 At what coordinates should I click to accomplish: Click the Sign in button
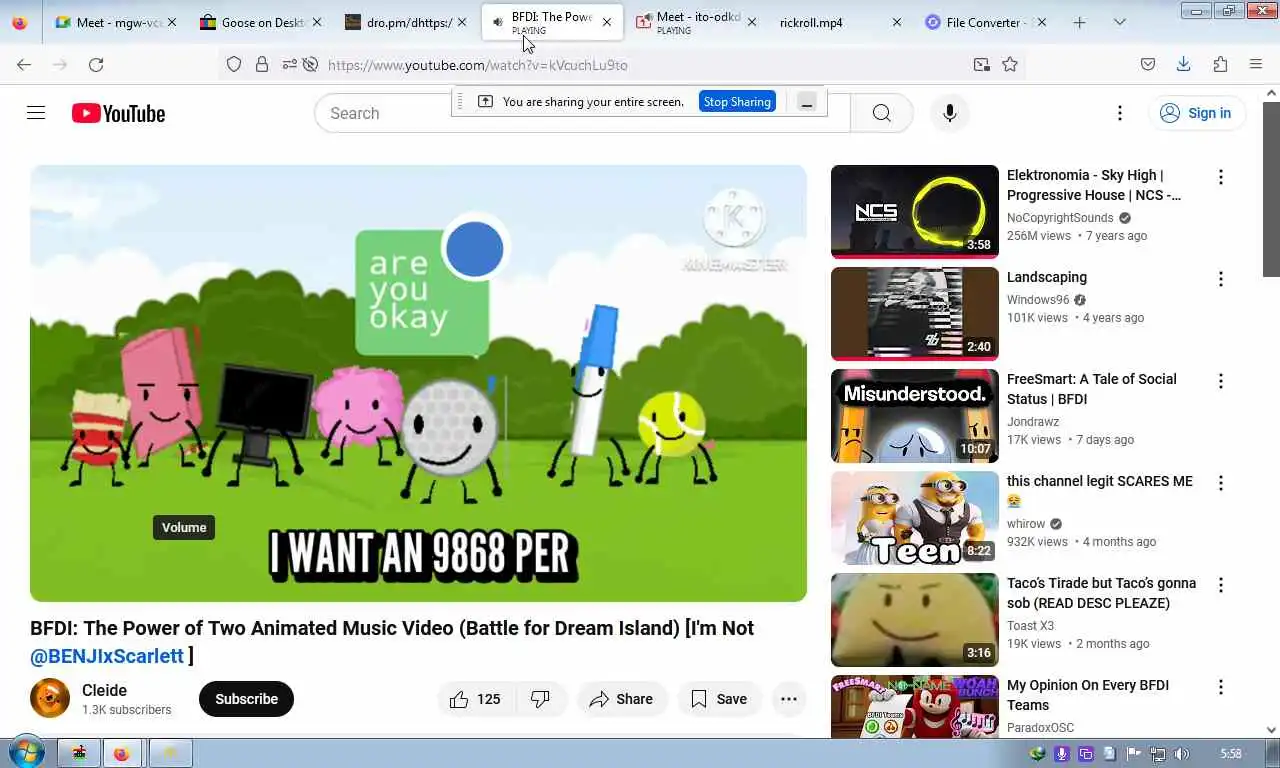point(1196,113)
